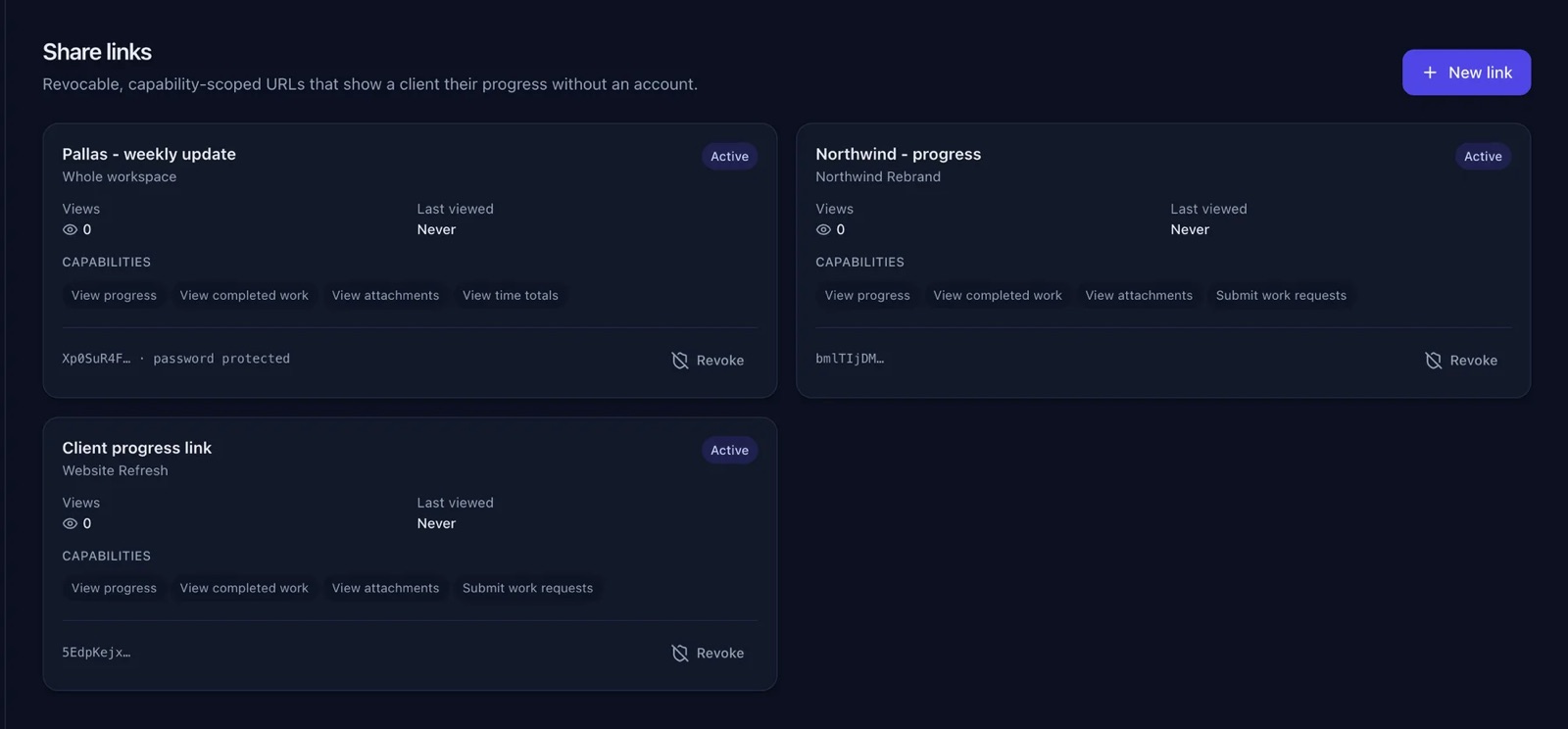Image resolution: width=1568 pixels, height=729 pixels.
Task: Click View completed work chip on Northwind card
Action: (x=998, y=296)
